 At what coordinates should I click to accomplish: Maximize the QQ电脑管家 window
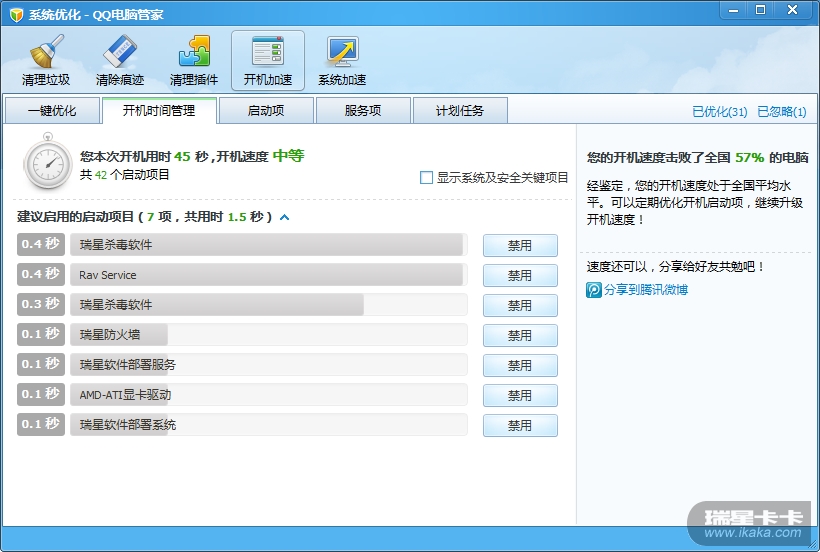(761, 10)
